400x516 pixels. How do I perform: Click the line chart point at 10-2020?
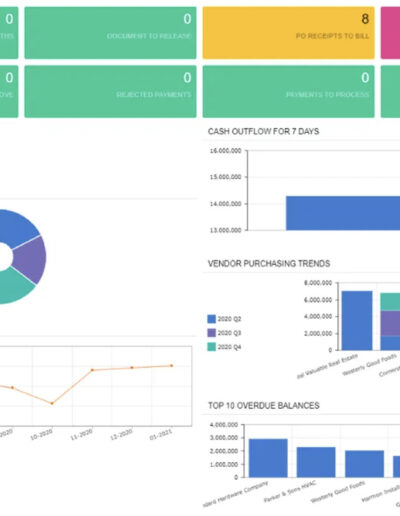coord(52,403)
